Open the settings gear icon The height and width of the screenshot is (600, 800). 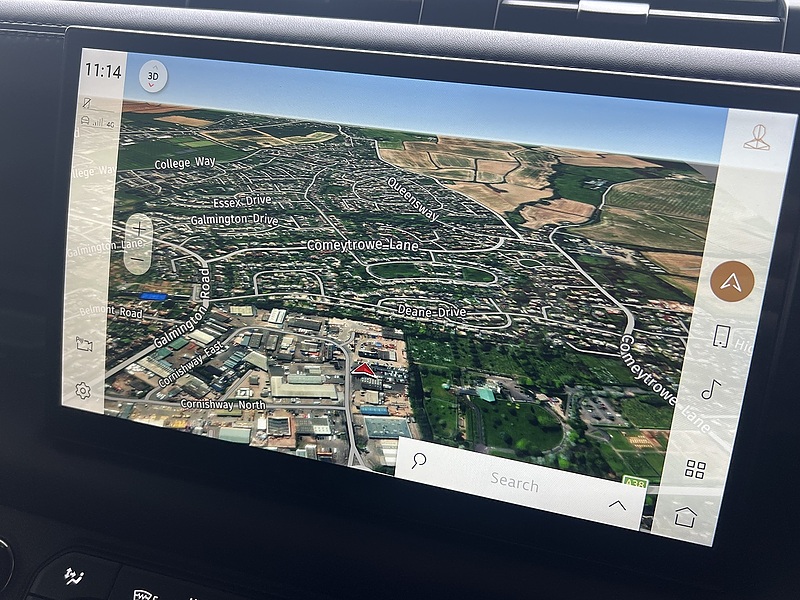tap(83, 391)
